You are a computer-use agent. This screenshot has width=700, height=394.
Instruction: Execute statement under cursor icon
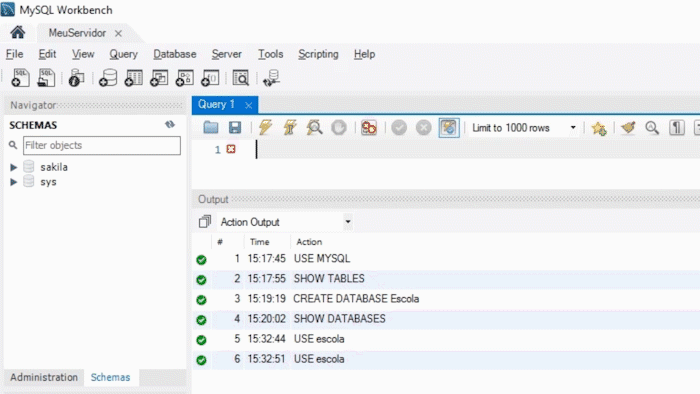pyautogui.click(x=290, y=128)
